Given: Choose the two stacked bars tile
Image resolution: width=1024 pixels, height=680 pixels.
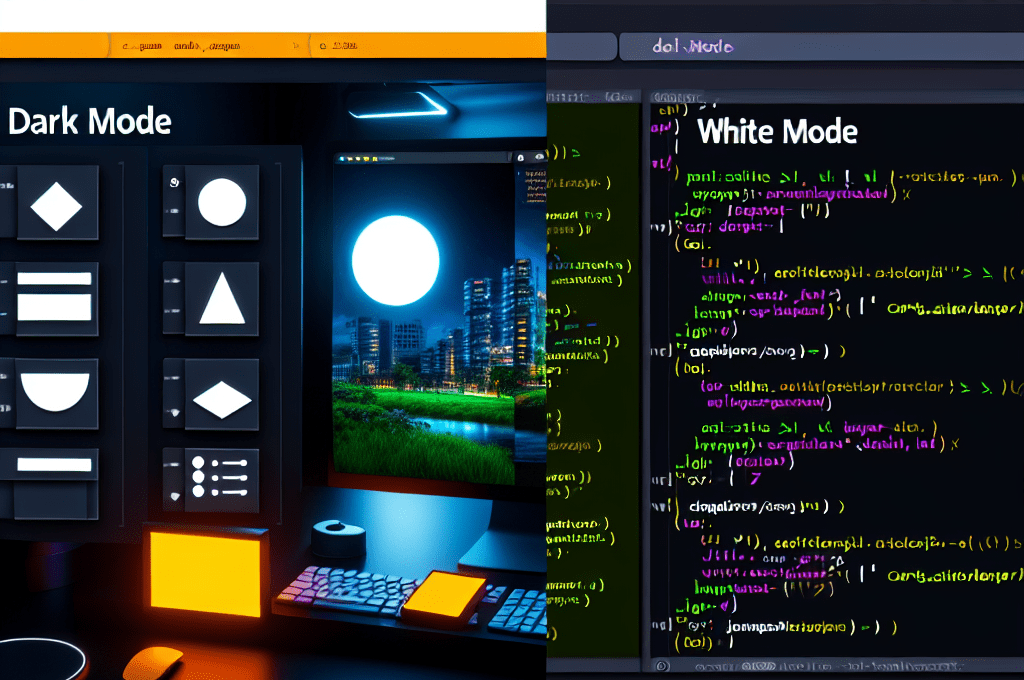Looking at the screenshot, I should click(x=57, y=299).
